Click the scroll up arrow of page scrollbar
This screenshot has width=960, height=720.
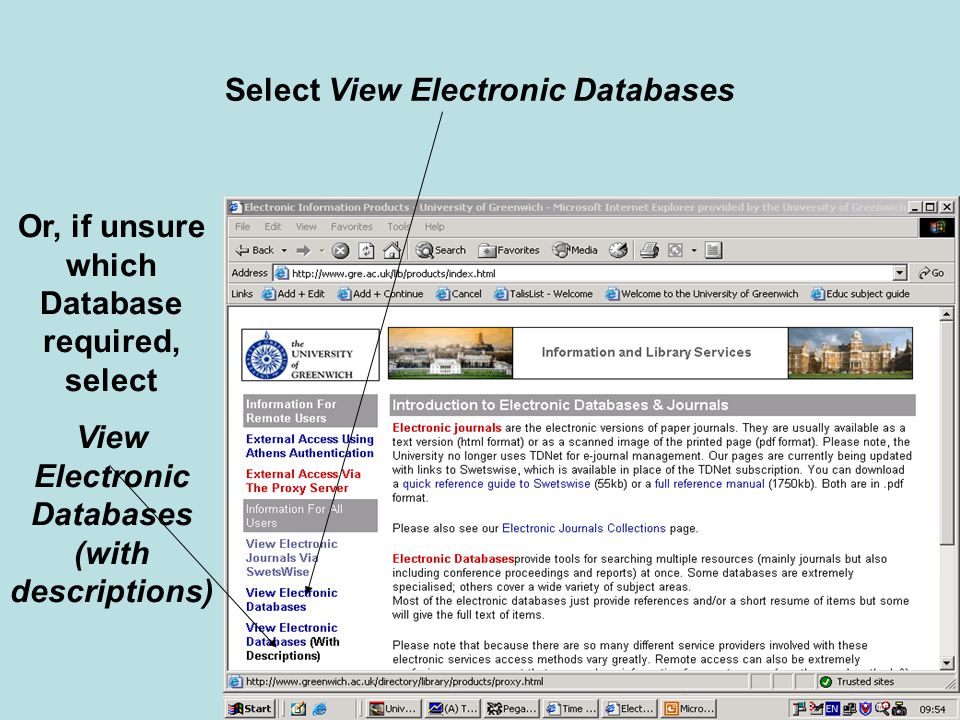click(x=947, y=315)
